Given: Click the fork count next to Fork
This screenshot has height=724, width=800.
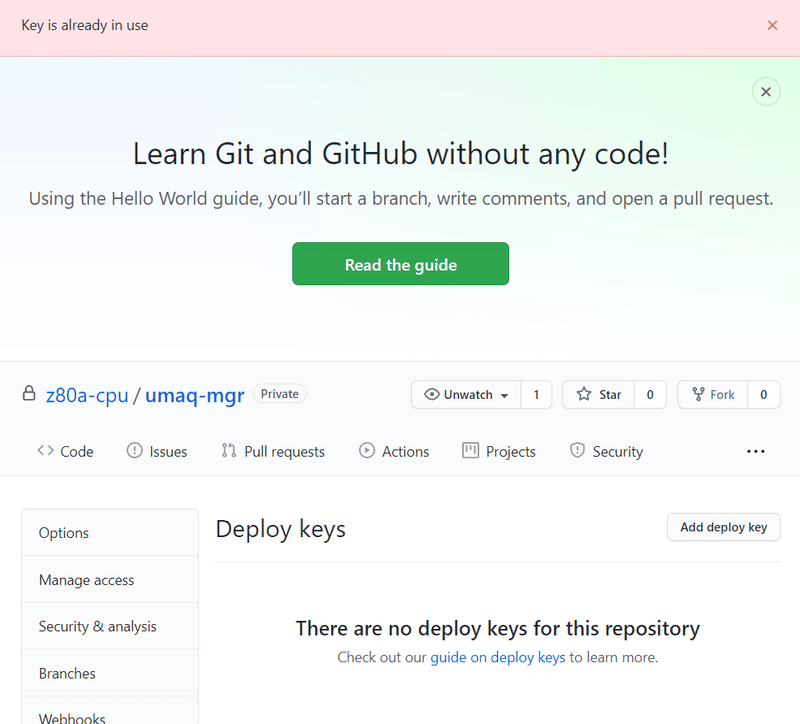Looking at the screenshot, I should 763,394.
